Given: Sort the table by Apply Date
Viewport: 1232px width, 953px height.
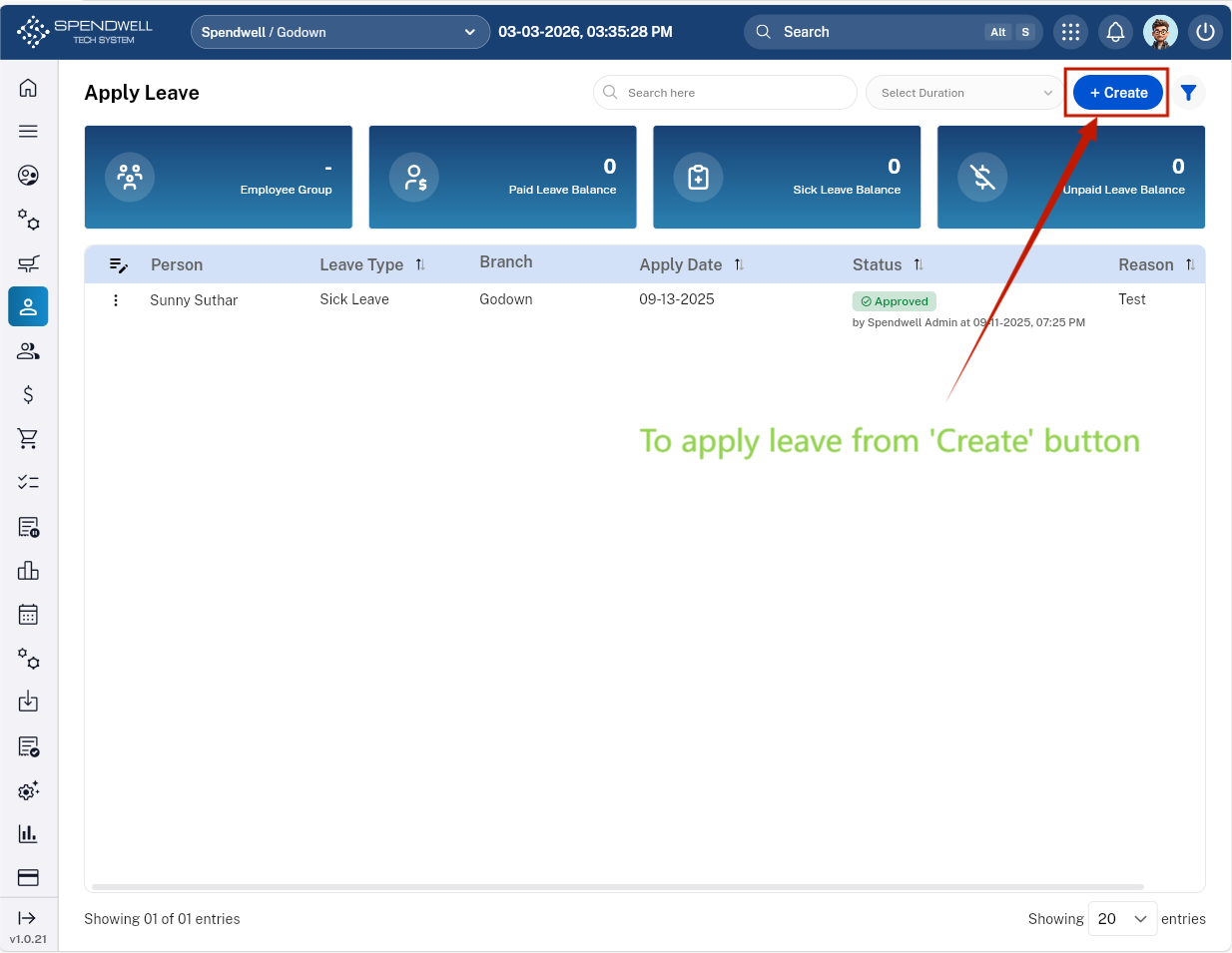Looking at the screenshot, I should (739, 264).
